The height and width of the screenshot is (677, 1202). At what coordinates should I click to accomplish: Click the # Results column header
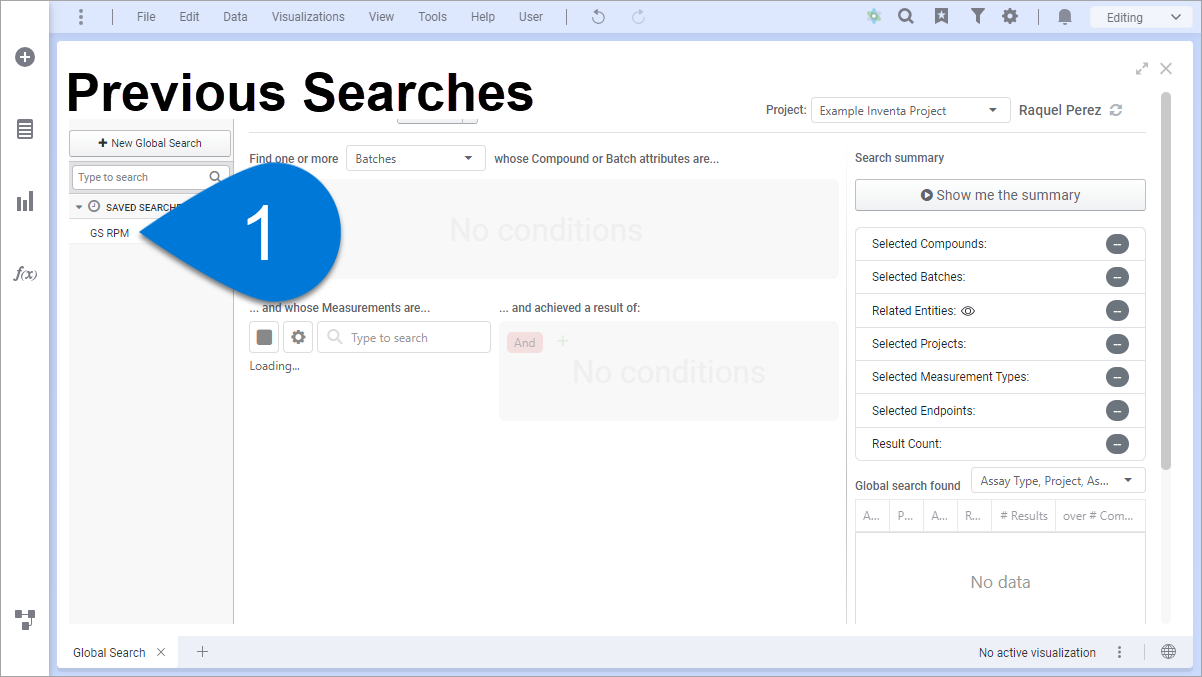pos(1022,516)
